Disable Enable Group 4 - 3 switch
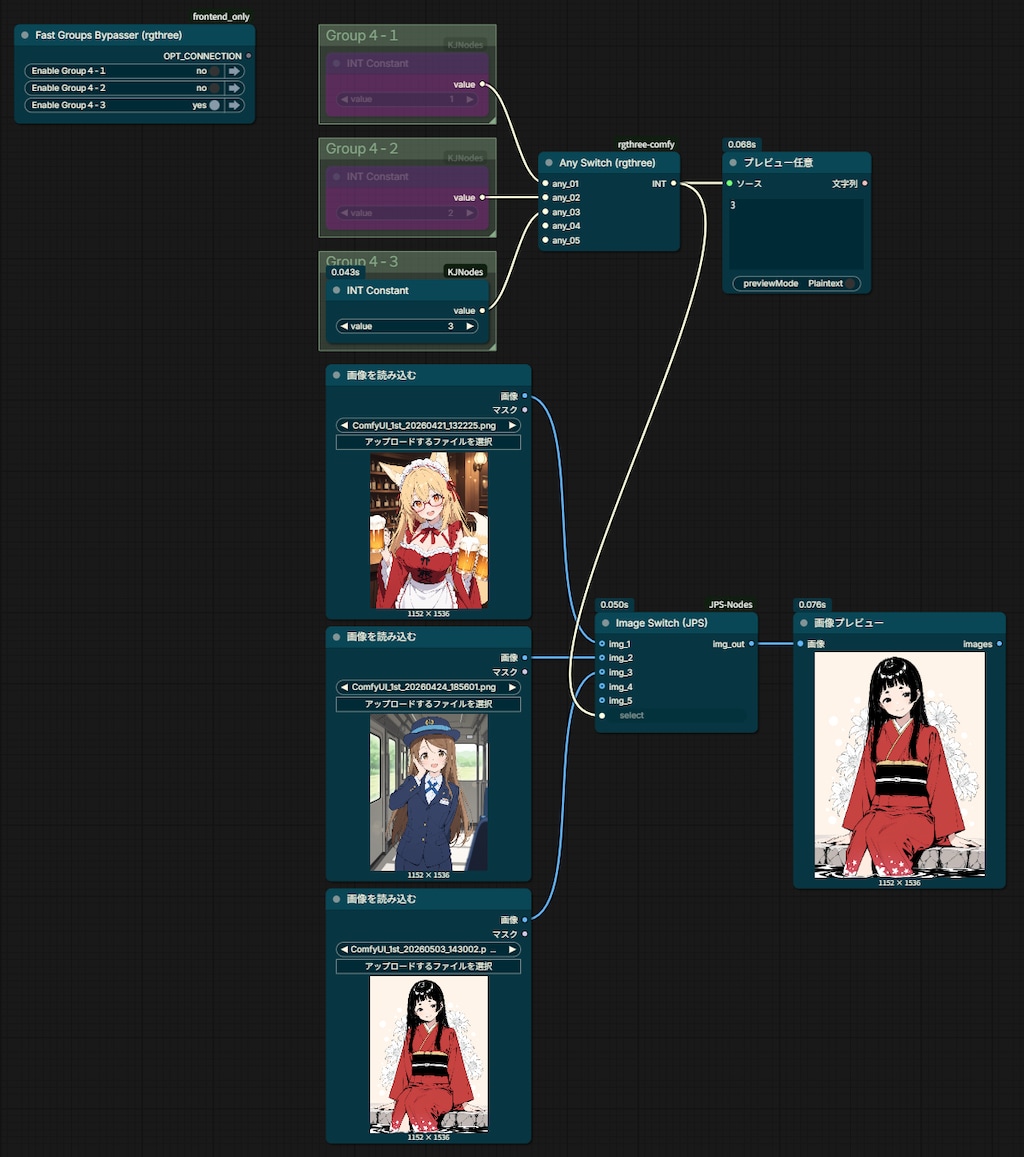The width and height of the screenshot is (1024, 1157). (x=215, y=105)
